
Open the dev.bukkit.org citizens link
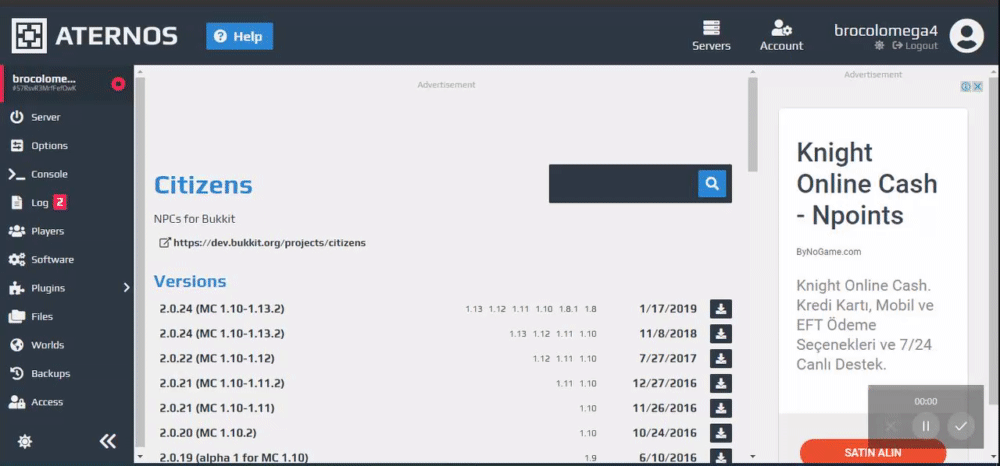tap(269, 243)
